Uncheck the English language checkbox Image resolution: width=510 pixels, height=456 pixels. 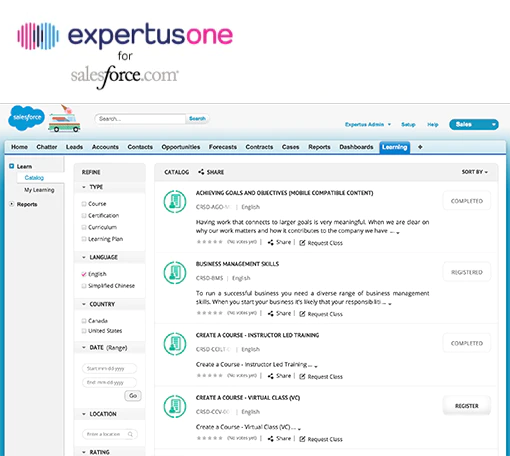click(x=84, y=274)
